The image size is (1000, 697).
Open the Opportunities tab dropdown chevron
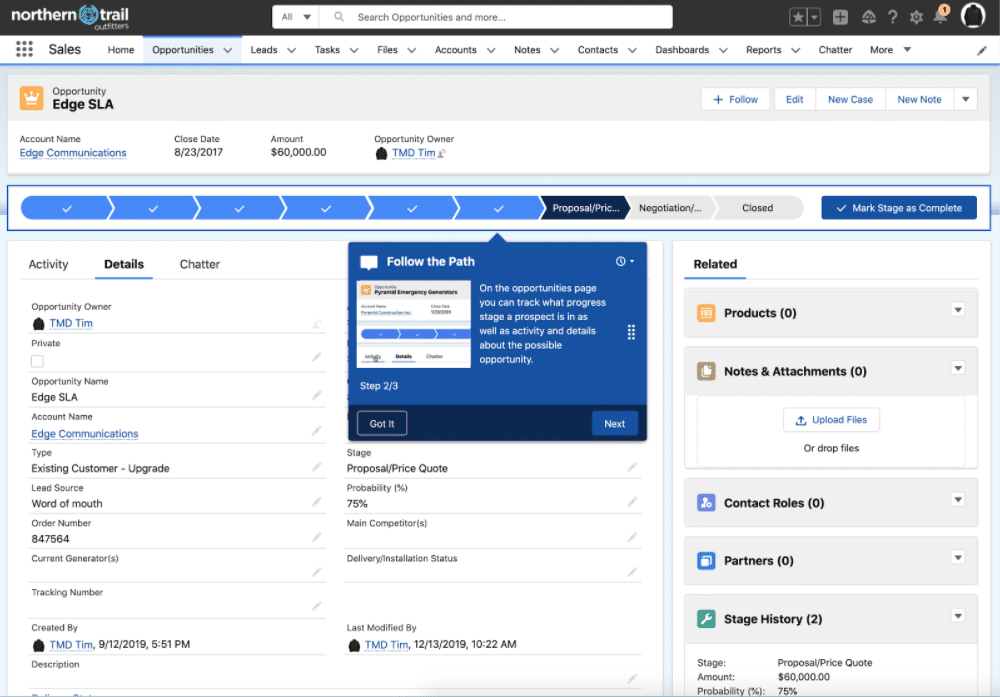228,50
